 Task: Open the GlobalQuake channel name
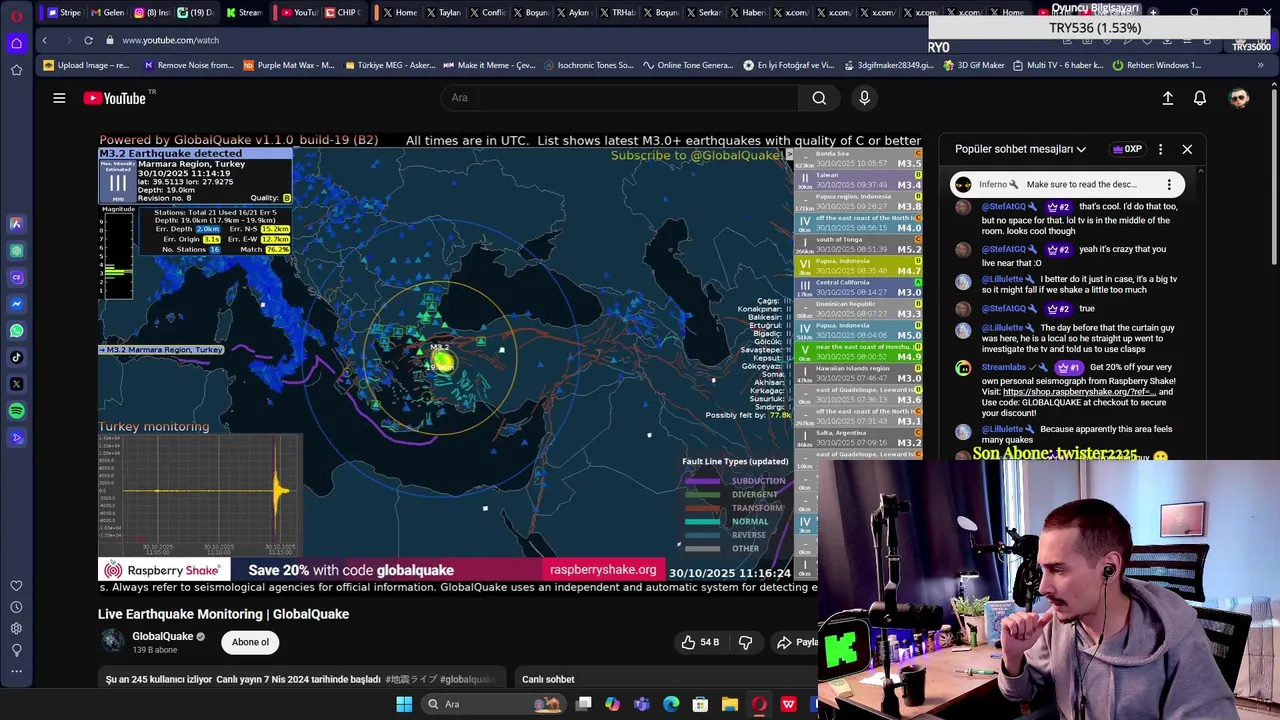click(163, 636)
